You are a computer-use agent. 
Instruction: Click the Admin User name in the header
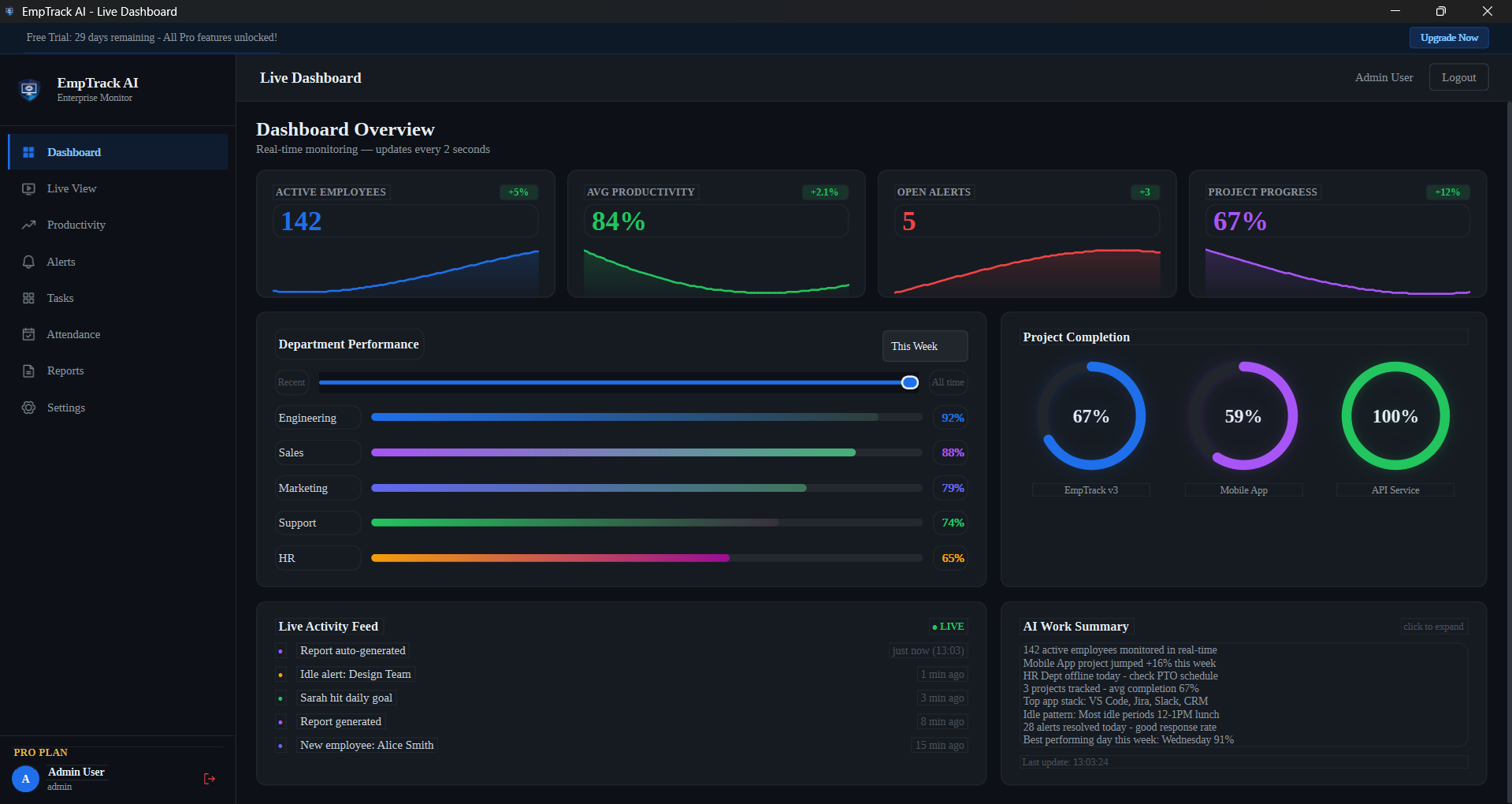click(x=1384, y=77)
